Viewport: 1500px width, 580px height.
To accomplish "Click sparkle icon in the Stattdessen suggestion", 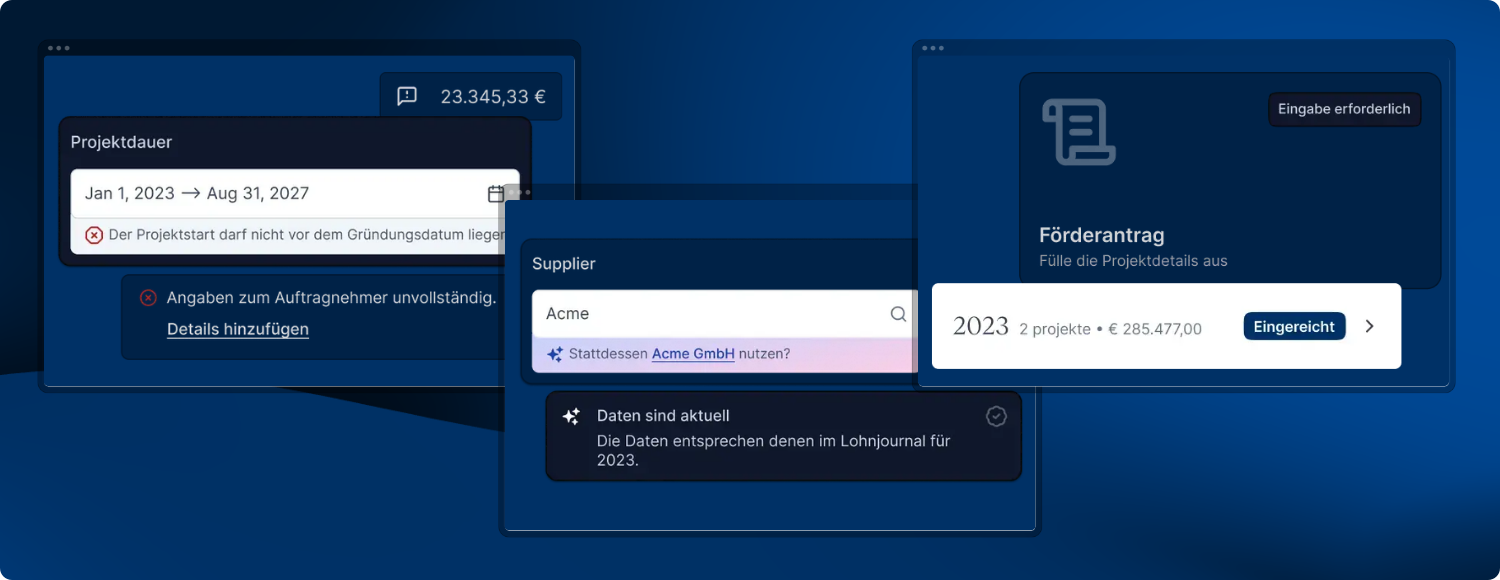I will pos(555,354).
